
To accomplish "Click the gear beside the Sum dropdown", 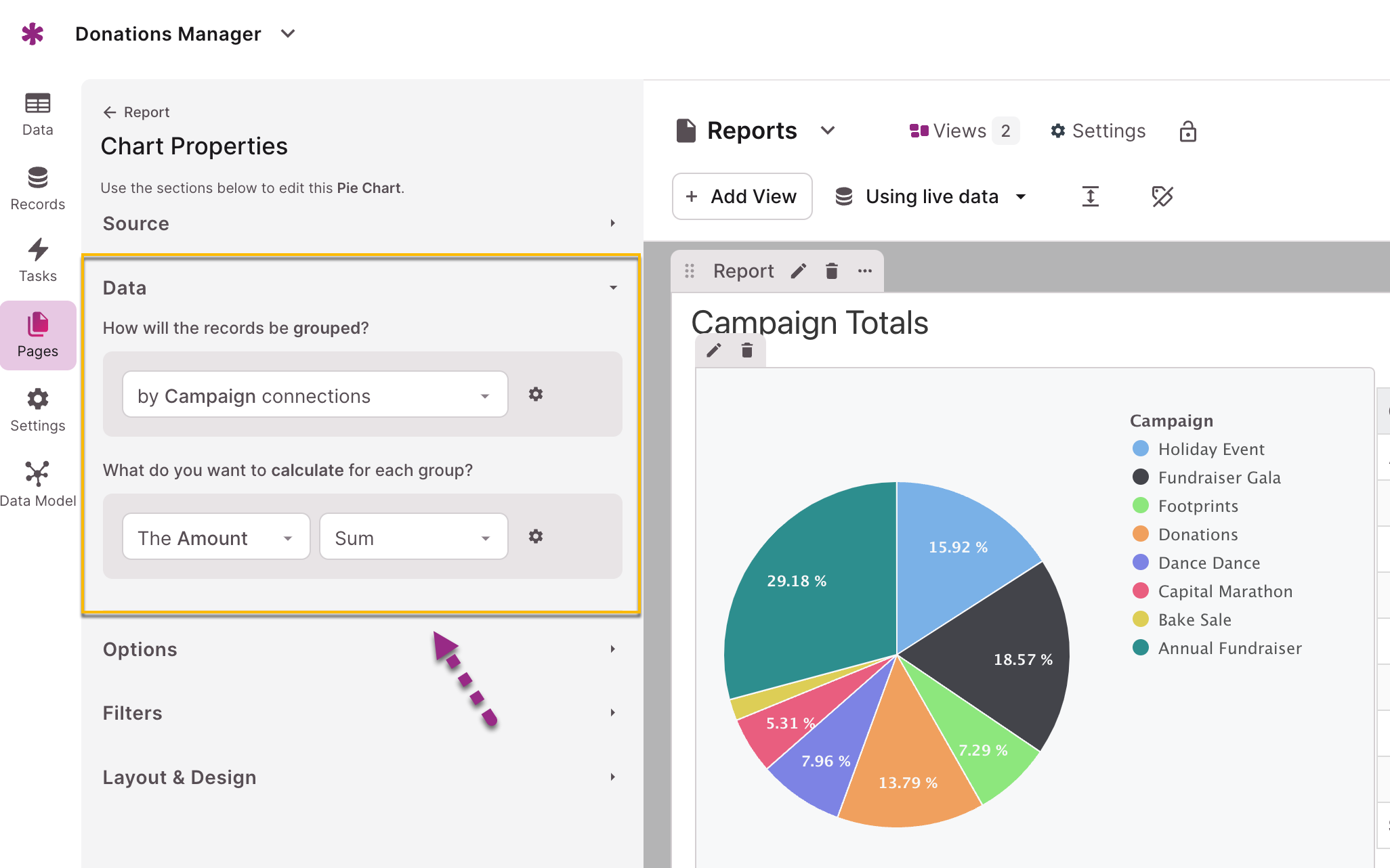I will (x=535, y=536).
